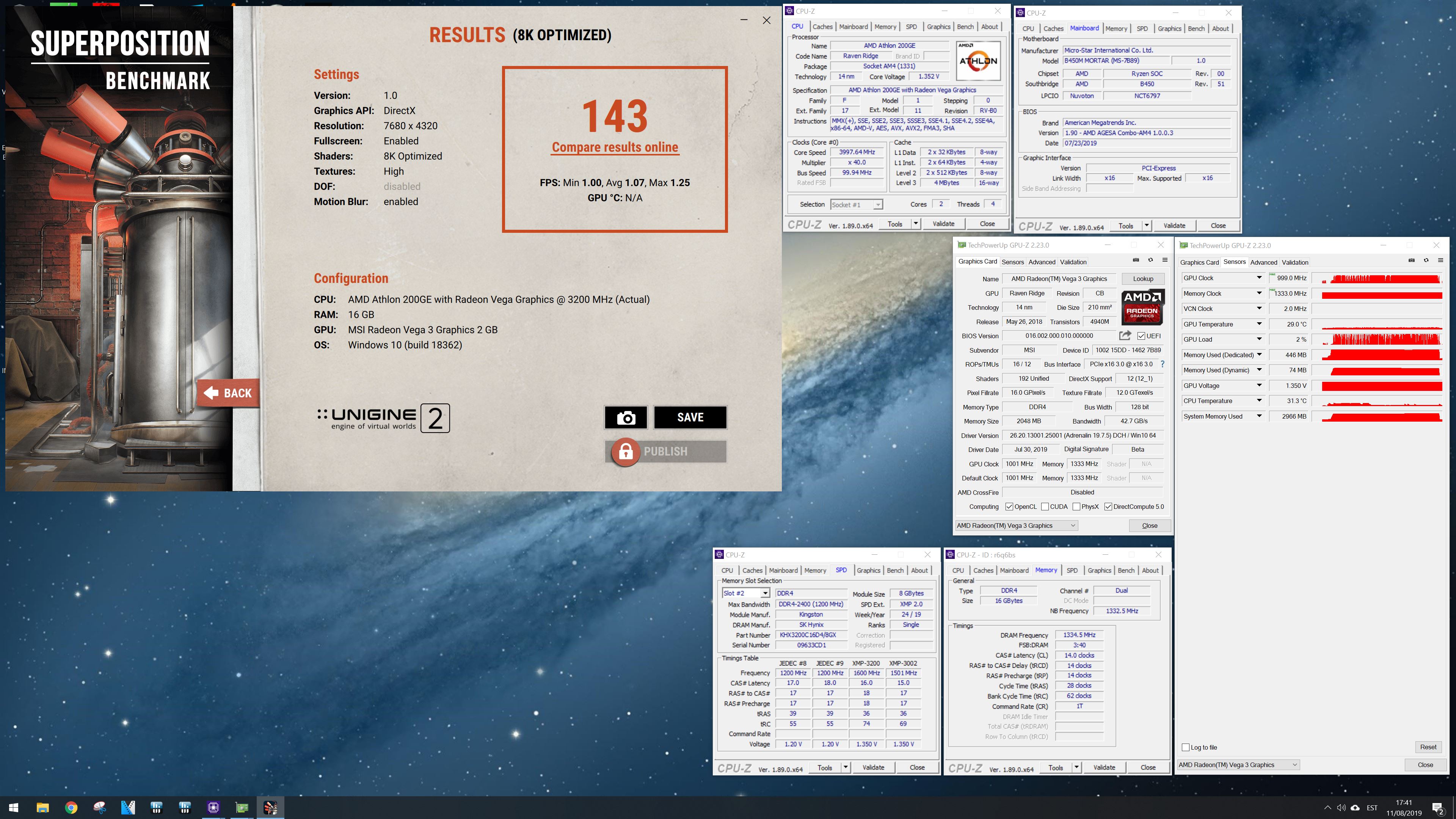Click Validate in CPU-Z Memory window
The image size is (1456, 819).
coord(1104,767)
